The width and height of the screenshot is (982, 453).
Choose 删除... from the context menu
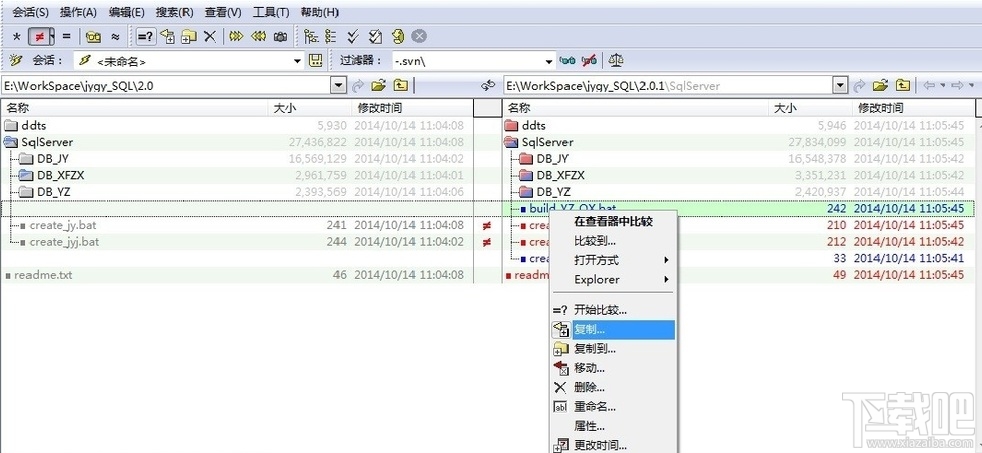[x=612, y=388]
